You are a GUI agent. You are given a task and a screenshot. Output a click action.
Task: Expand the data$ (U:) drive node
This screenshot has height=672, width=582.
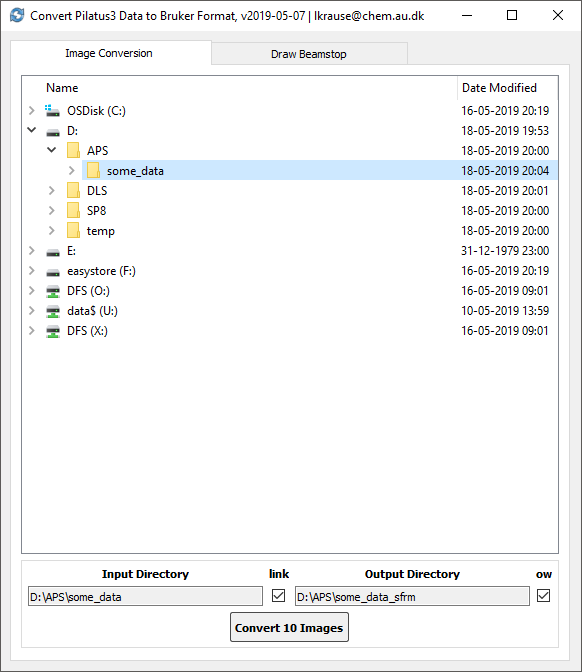(x=32, y=310)
